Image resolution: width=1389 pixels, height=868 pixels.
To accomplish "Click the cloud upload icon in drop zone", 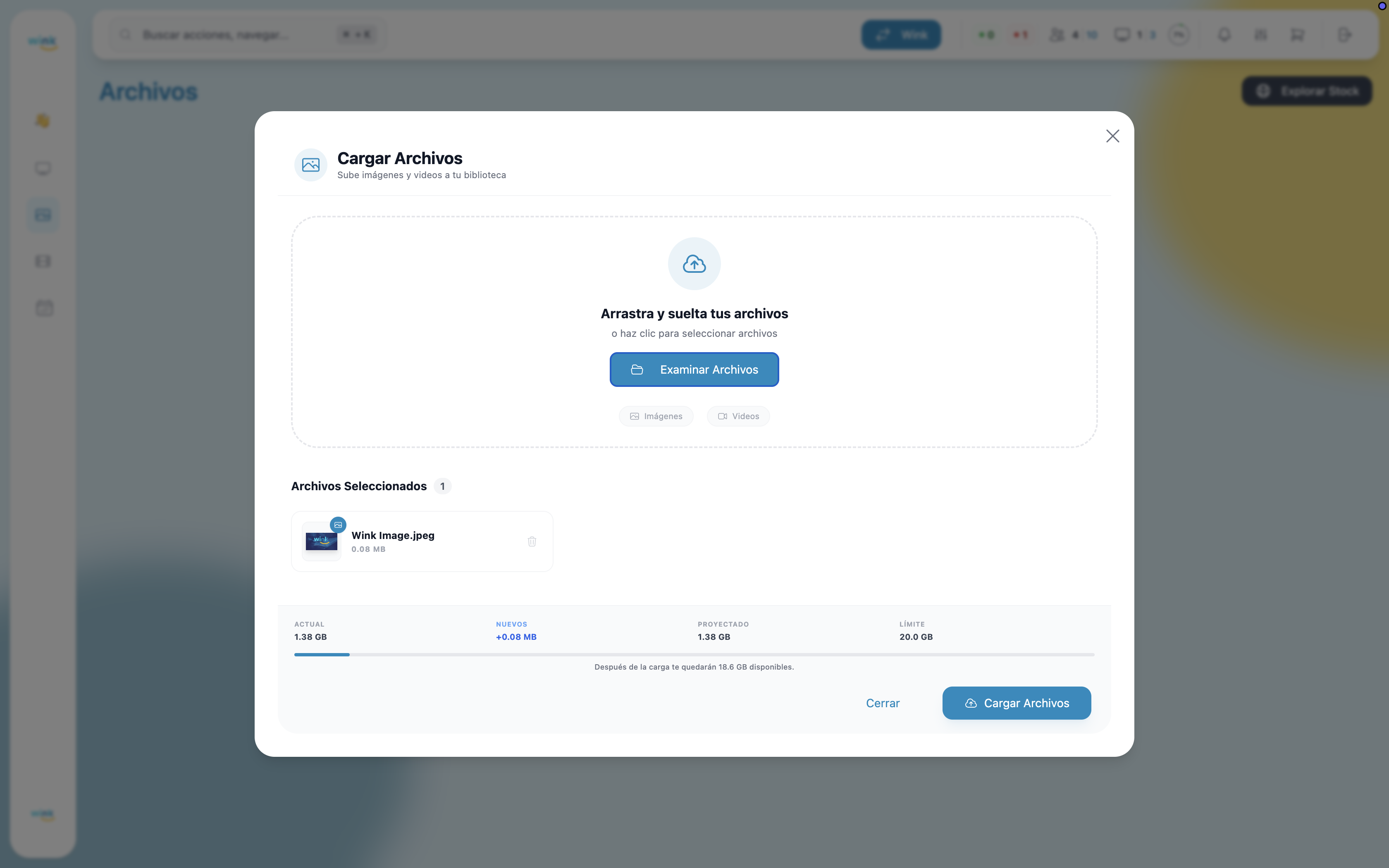I will [x=694, y=264].
